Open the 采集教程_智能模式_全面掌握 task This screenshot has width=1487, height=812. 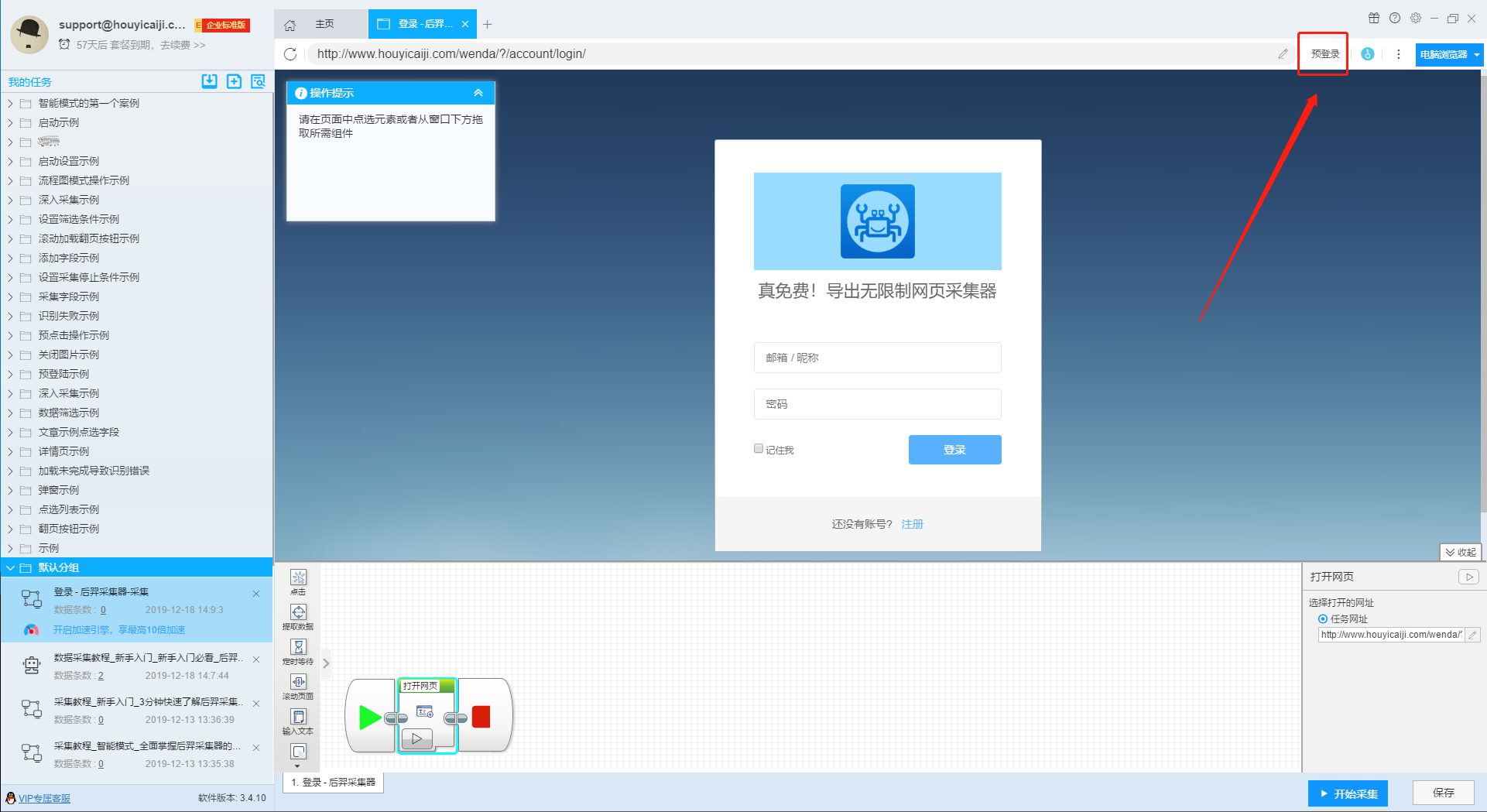tap(137, 754)
